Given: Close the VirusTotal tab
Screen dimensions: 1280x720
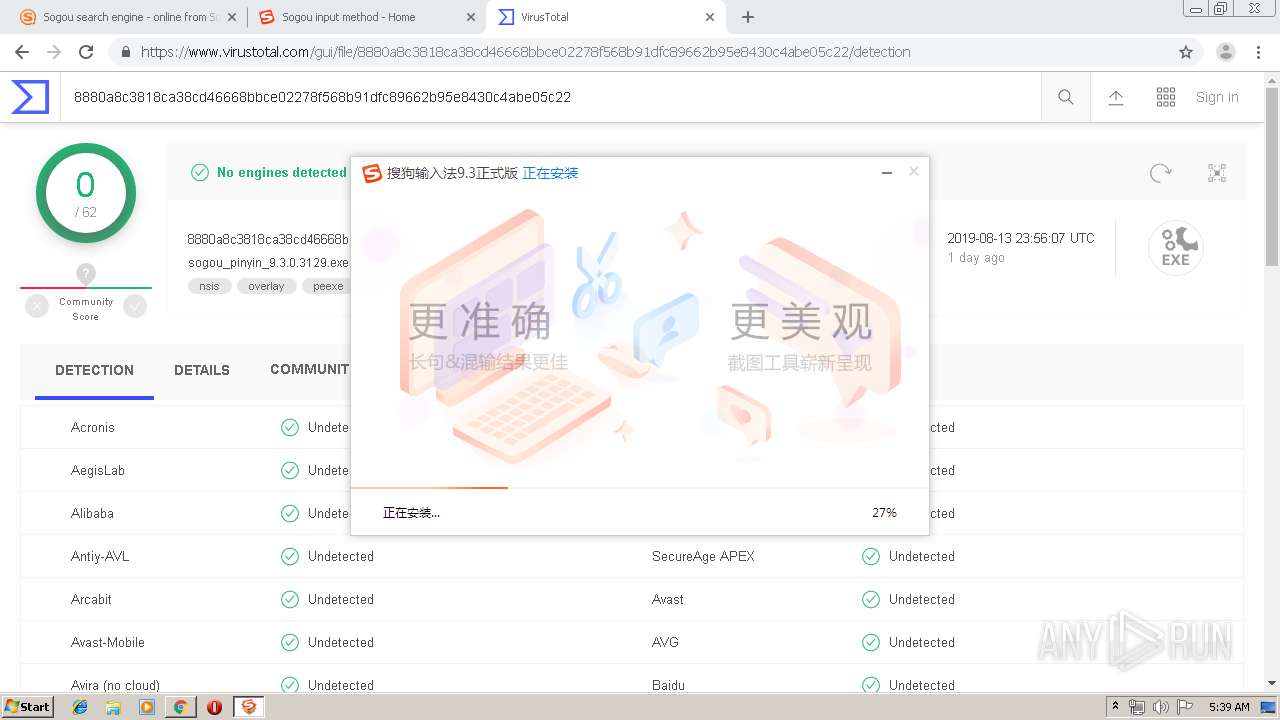Looking at the screenshot, I should click(x=710, y=17).
